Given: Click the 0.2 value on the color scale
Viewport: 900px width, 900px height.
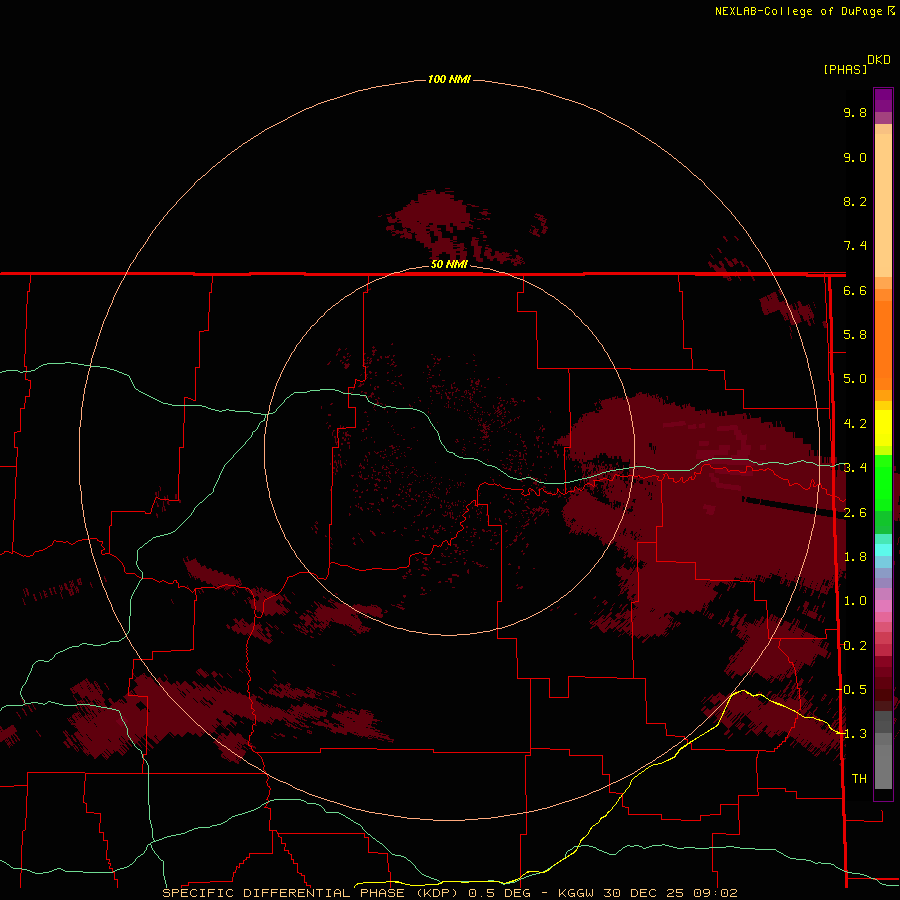Looking at the screenshot, I should [855, 646].
